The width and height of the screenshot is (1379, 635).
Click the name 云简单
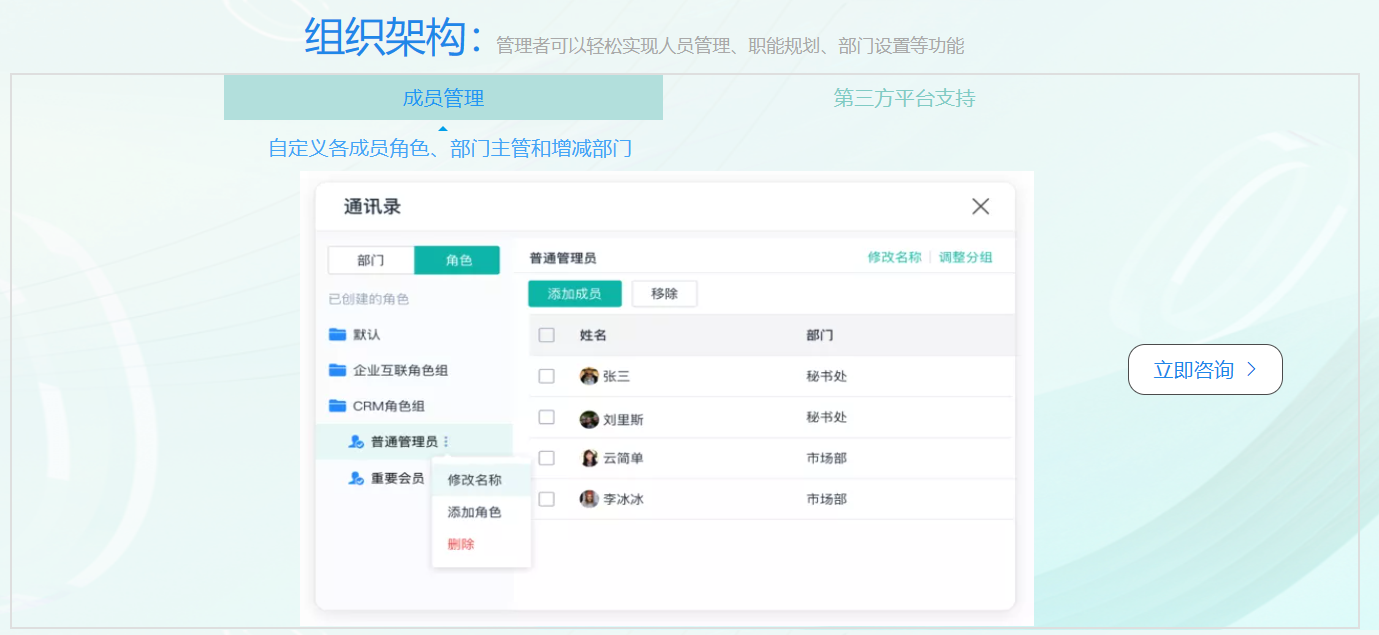pyautogui.click(x=623, y=458)
